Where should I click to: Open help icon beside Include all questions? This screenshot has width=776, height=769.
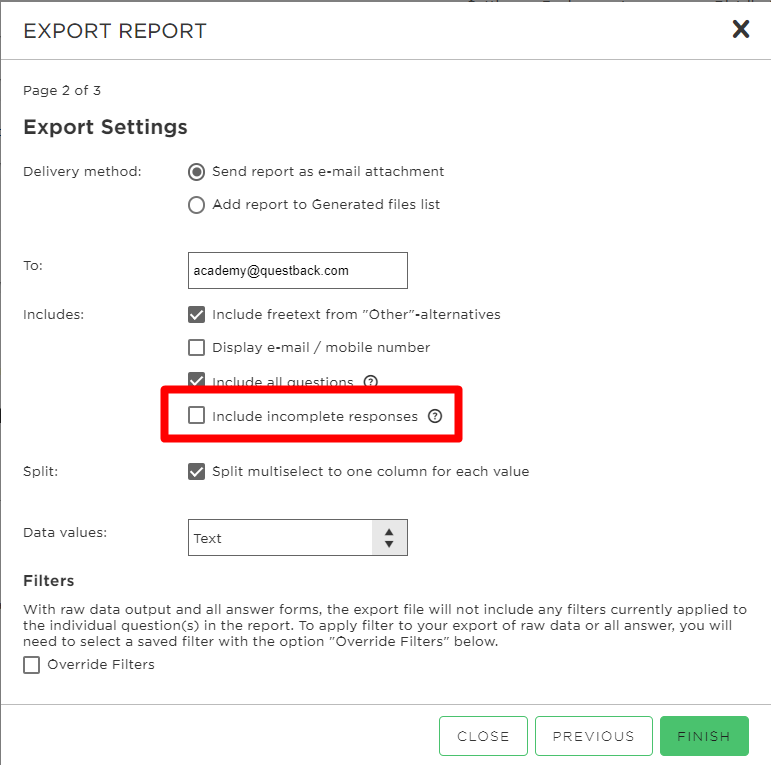coord(370,381)
